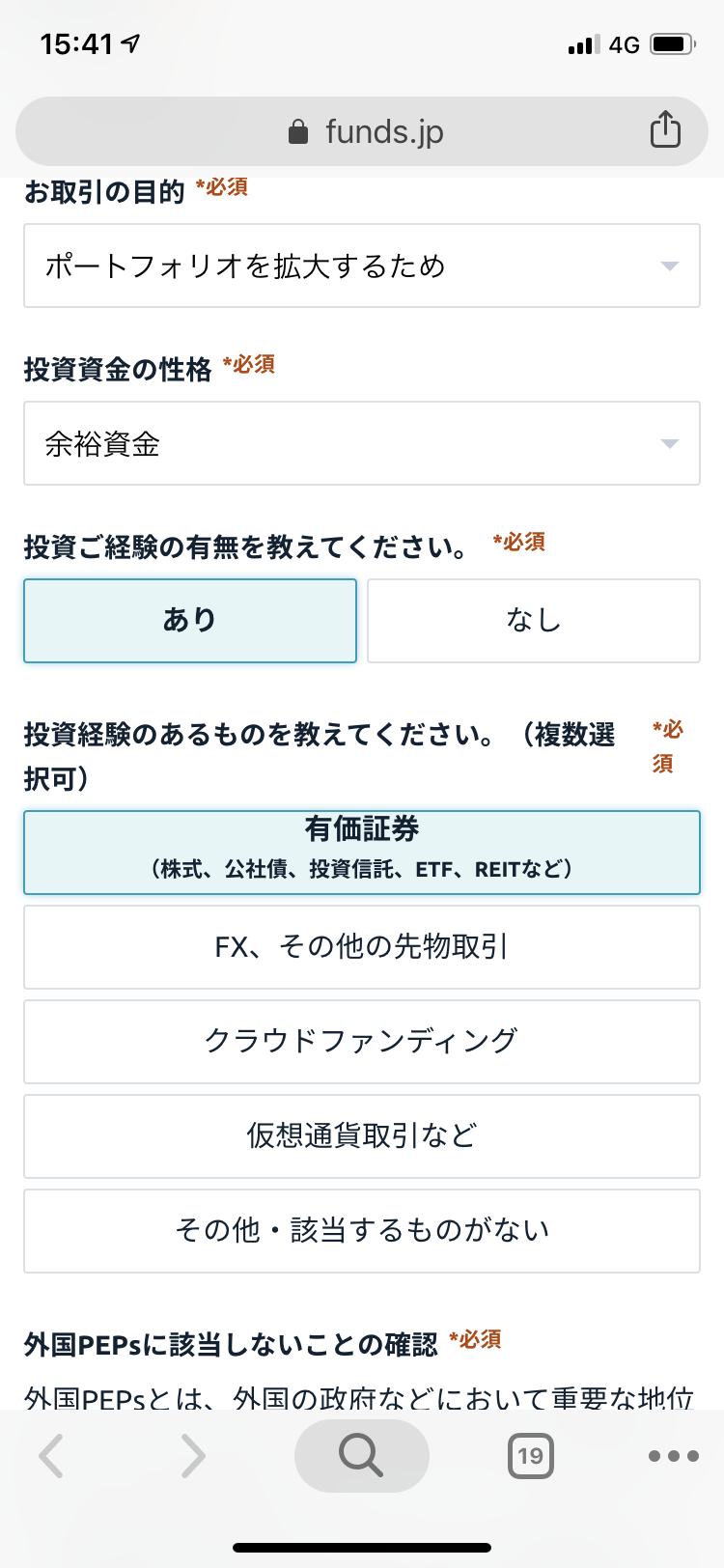This screenshot has height=1568, width=724.
Task: Tap the share icon in address bar
Action: 665,129
